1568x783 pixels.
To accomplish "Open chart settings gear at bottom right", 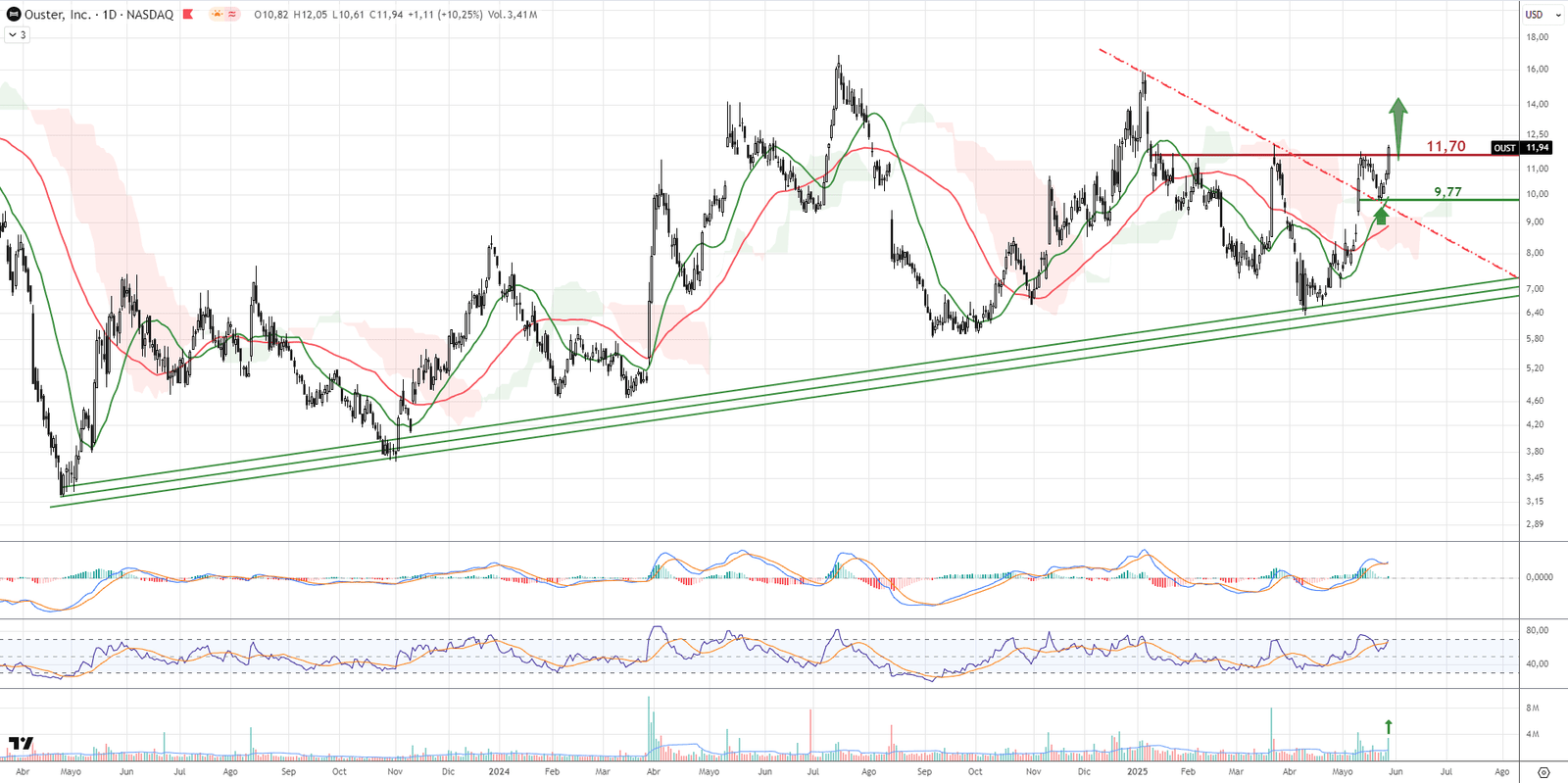I will coord(1543,772).
